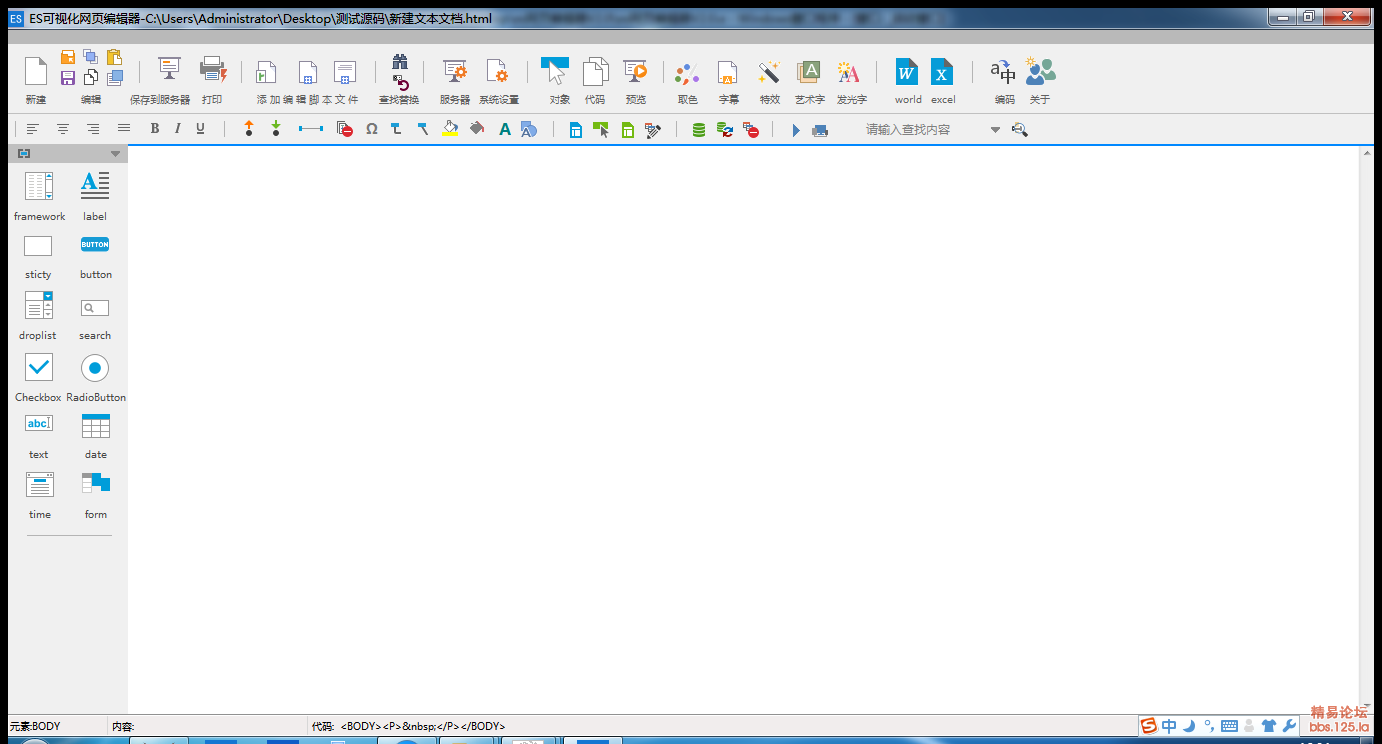1382x744 pixels.
Task: Toggle underline formatting
Action: click(x=200, y=129)
